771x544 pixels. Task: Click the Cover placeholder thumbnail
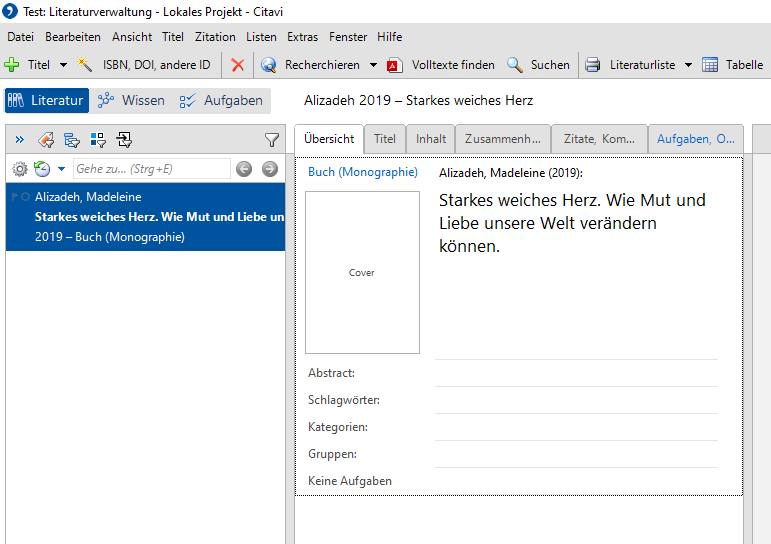(x=362, y=272)
